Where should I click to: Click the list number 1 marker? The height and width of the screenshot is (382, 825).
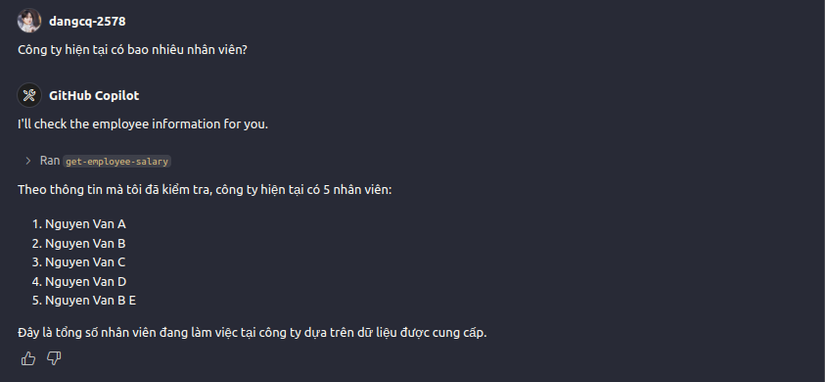click(x=36, y=225)
